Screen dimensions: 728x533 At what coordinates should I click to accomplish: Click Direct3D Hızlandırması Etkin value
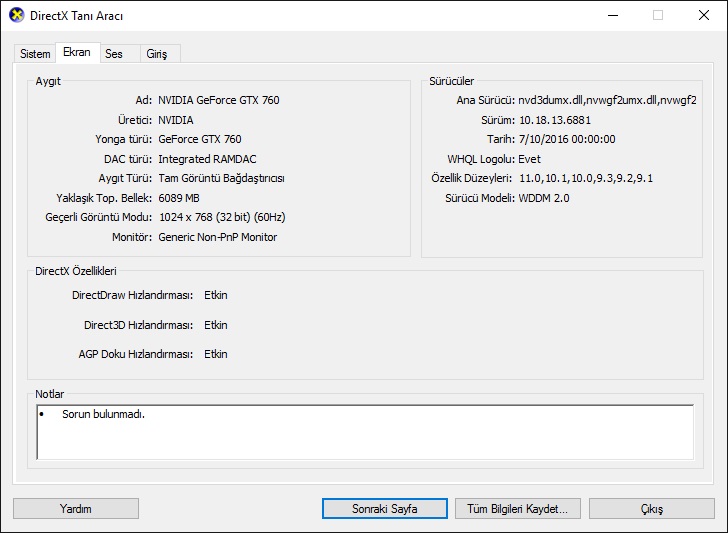216,325
